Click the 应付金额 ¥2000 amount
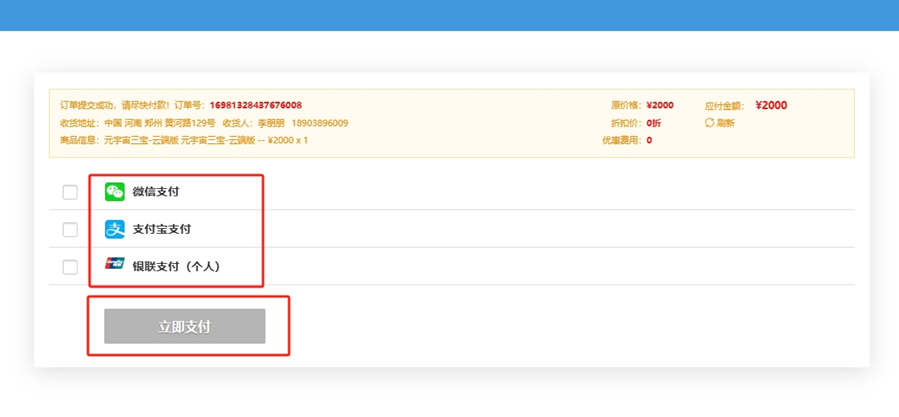899x417 pixels. tap(771, 105)
